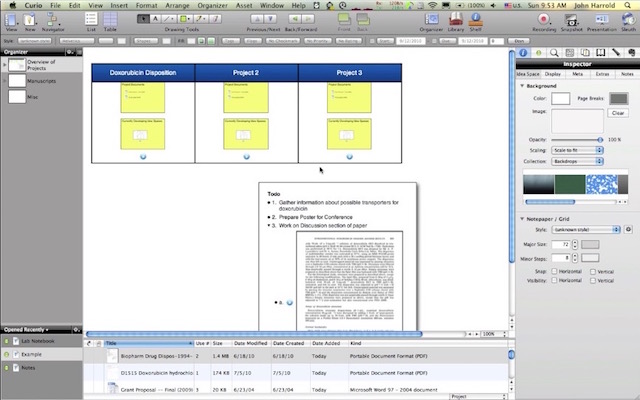Viewport: 640px width, 400px height.
Task: Adjust the Opacity slider
Action: (x=577, y=140)
